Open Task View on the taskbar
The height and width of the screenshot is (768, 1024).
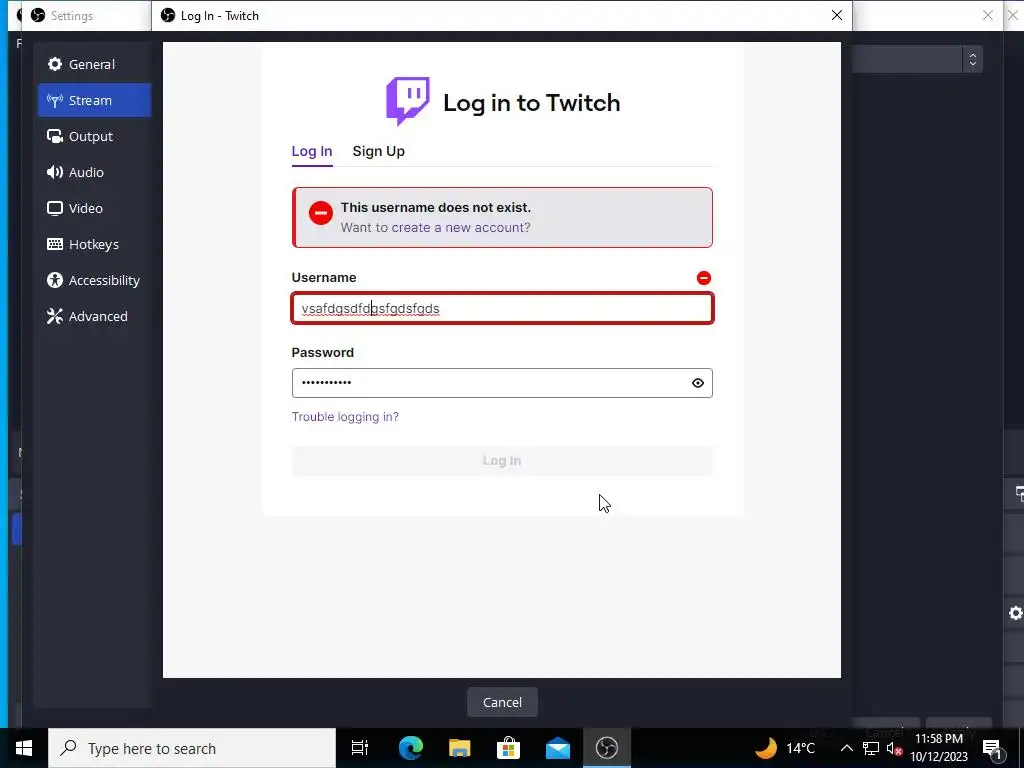click(360, 748)
